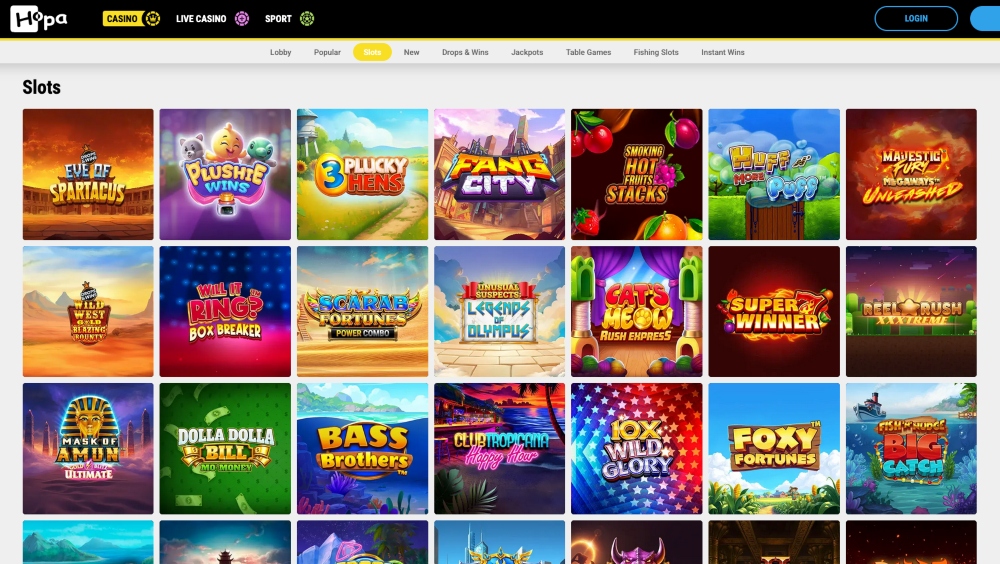The height and width of the screenshot is (564, 1000).
Task: Play the Fang City slot
Action: point(499,174)
